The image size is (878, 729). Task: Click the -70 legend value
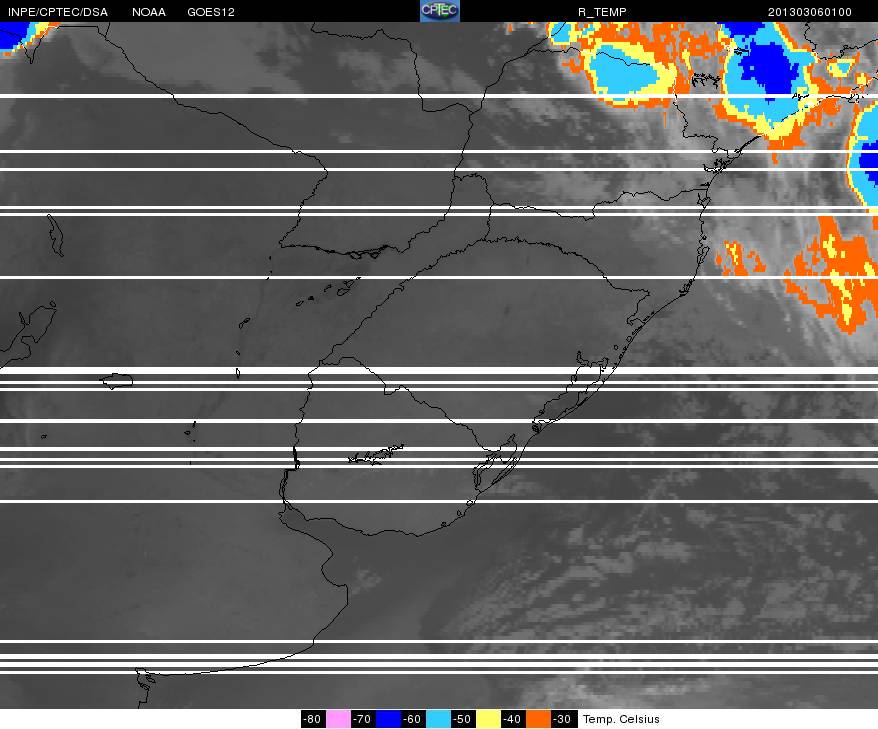(363, 719)
